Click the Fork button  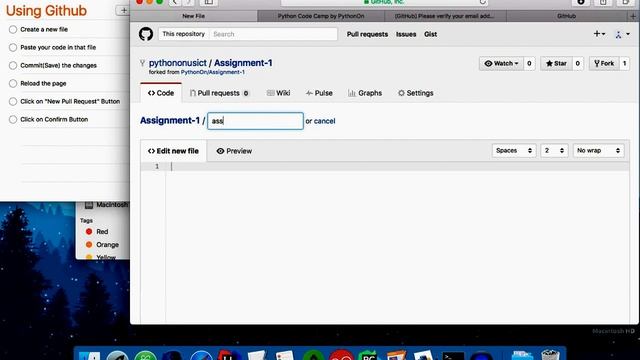point(604,63)
